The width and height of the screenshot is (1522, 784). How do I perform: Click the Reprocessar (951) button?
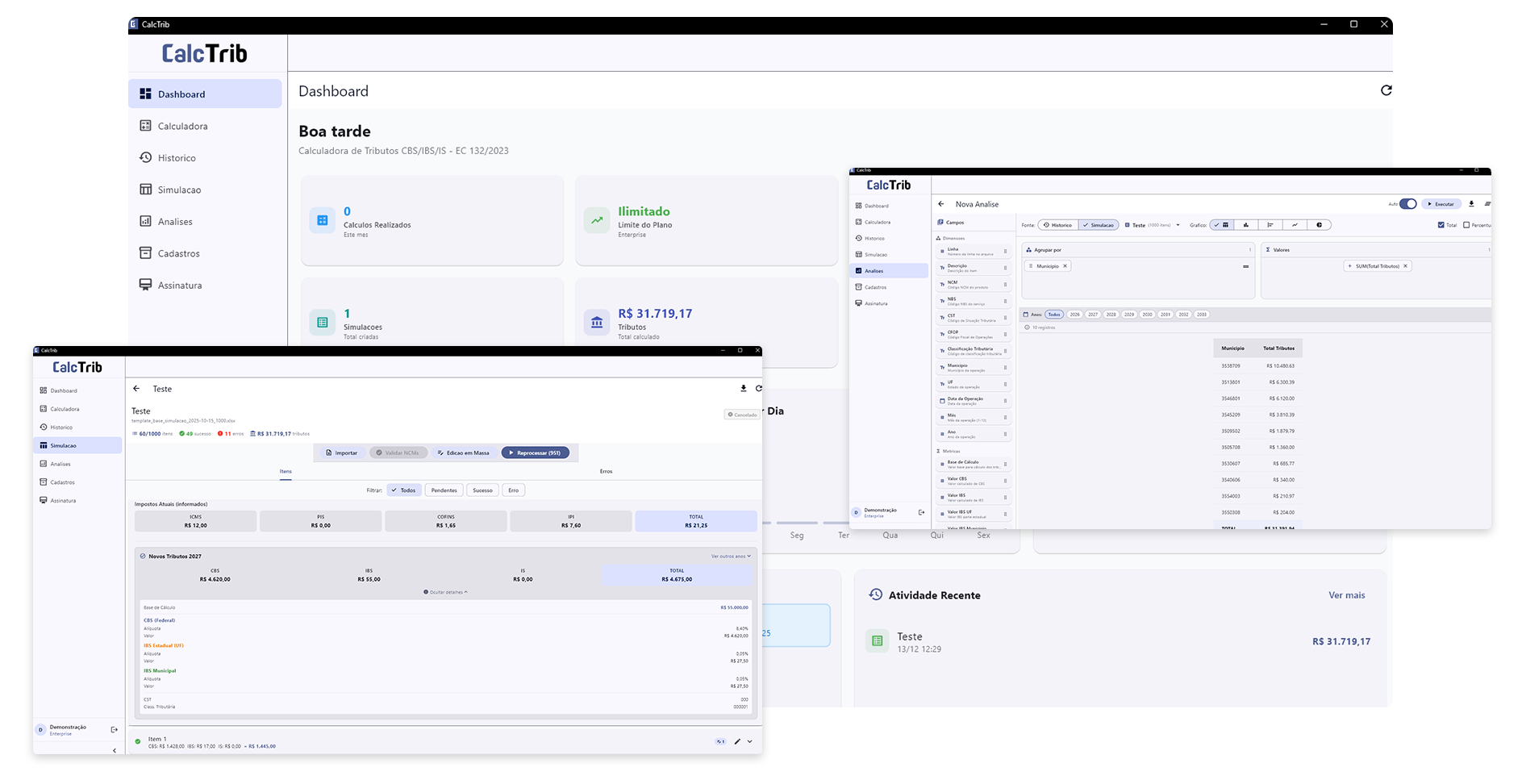click(x=535, y=452)
